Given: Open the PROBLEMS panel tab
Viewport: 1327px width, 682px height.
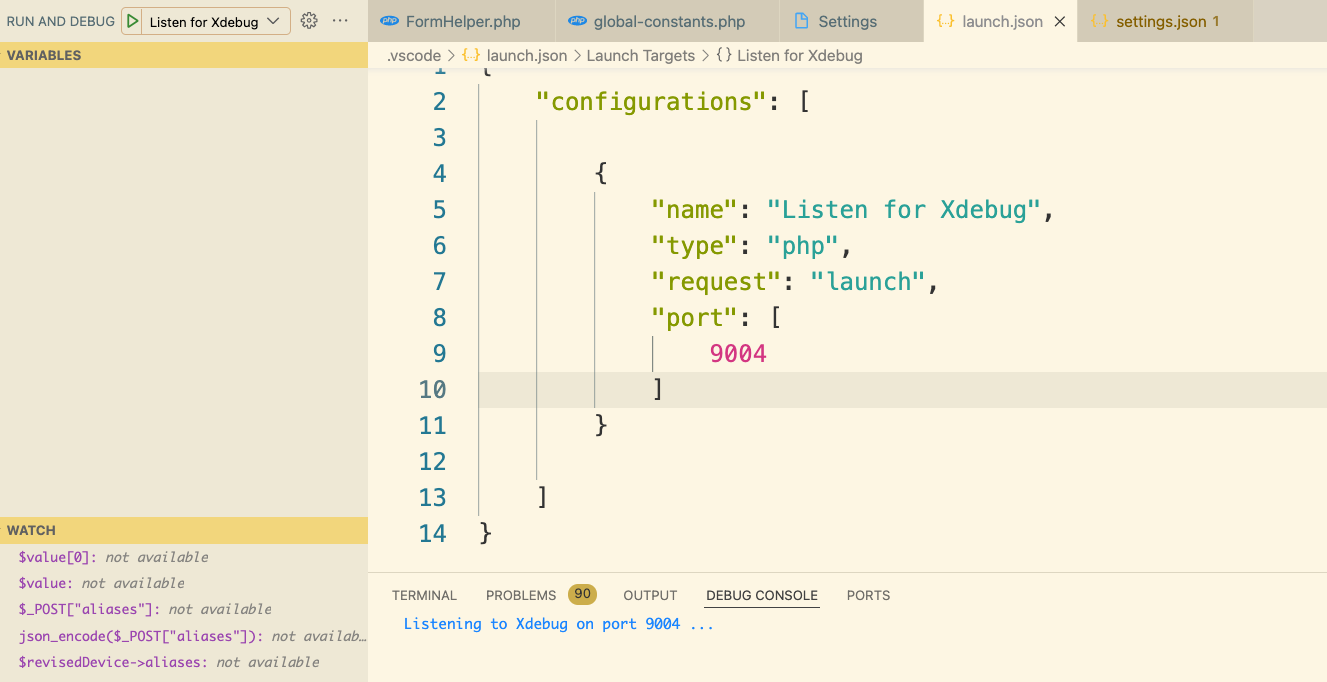Looking at the screenshot, I should 521,595.
